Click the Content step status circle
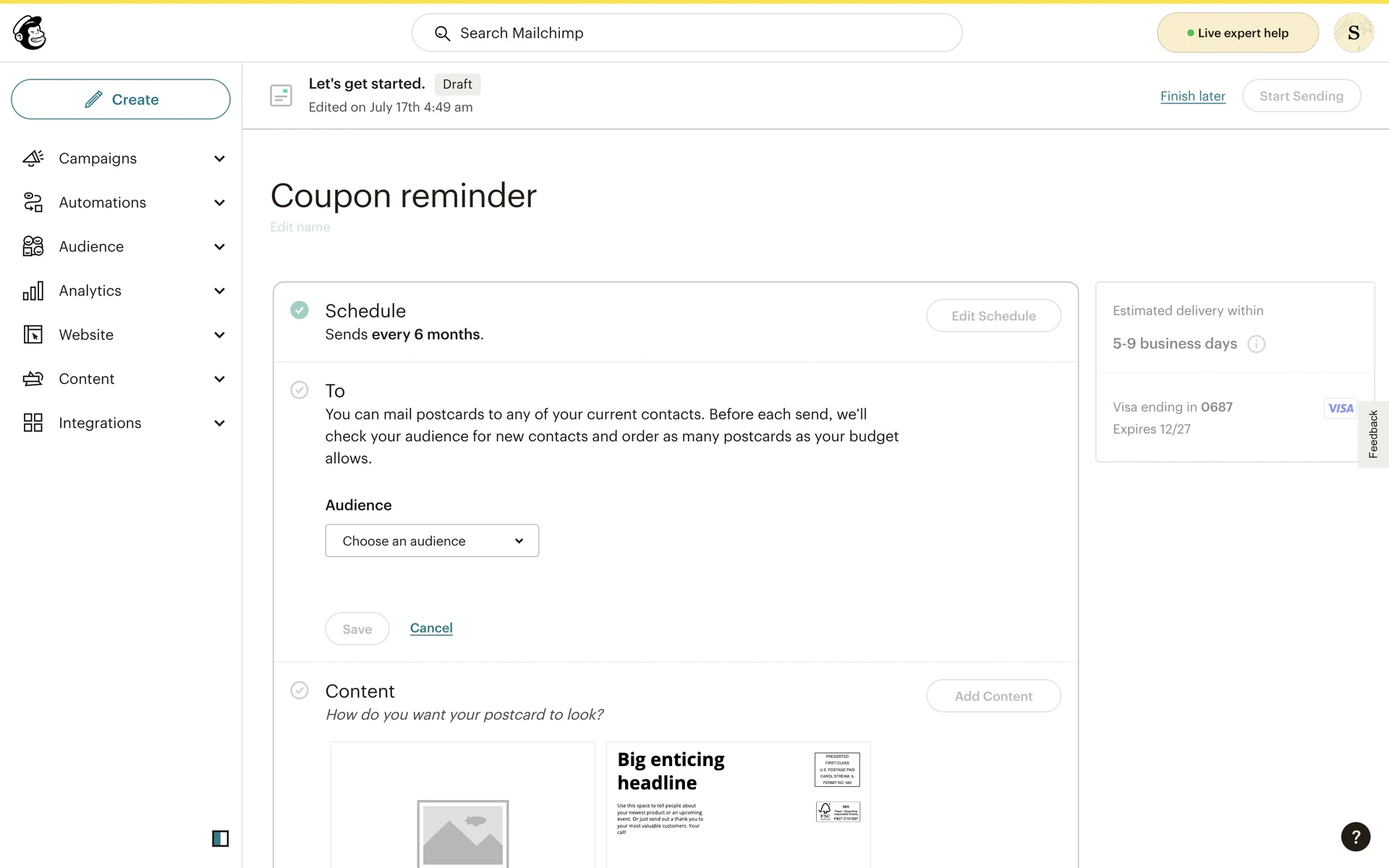This screenshot has height=868, width=1389. coord(300,691)
